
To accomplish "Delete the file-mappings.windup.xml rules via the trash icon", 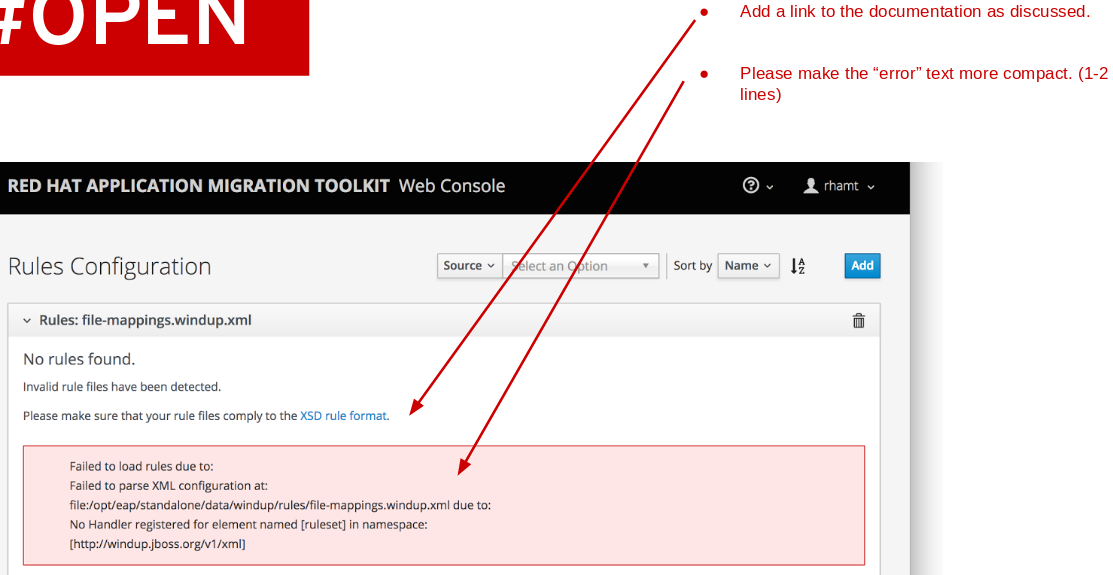I will click(x=859, y=321).
